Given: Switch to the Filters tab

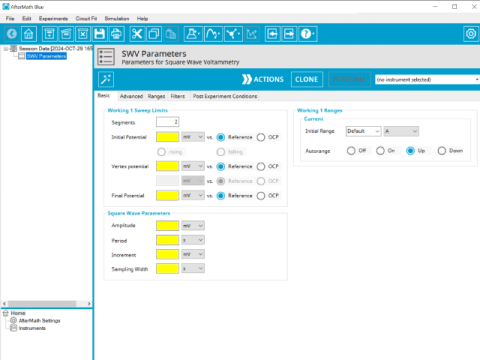Looking at the screenshot, I should point(178,96).
